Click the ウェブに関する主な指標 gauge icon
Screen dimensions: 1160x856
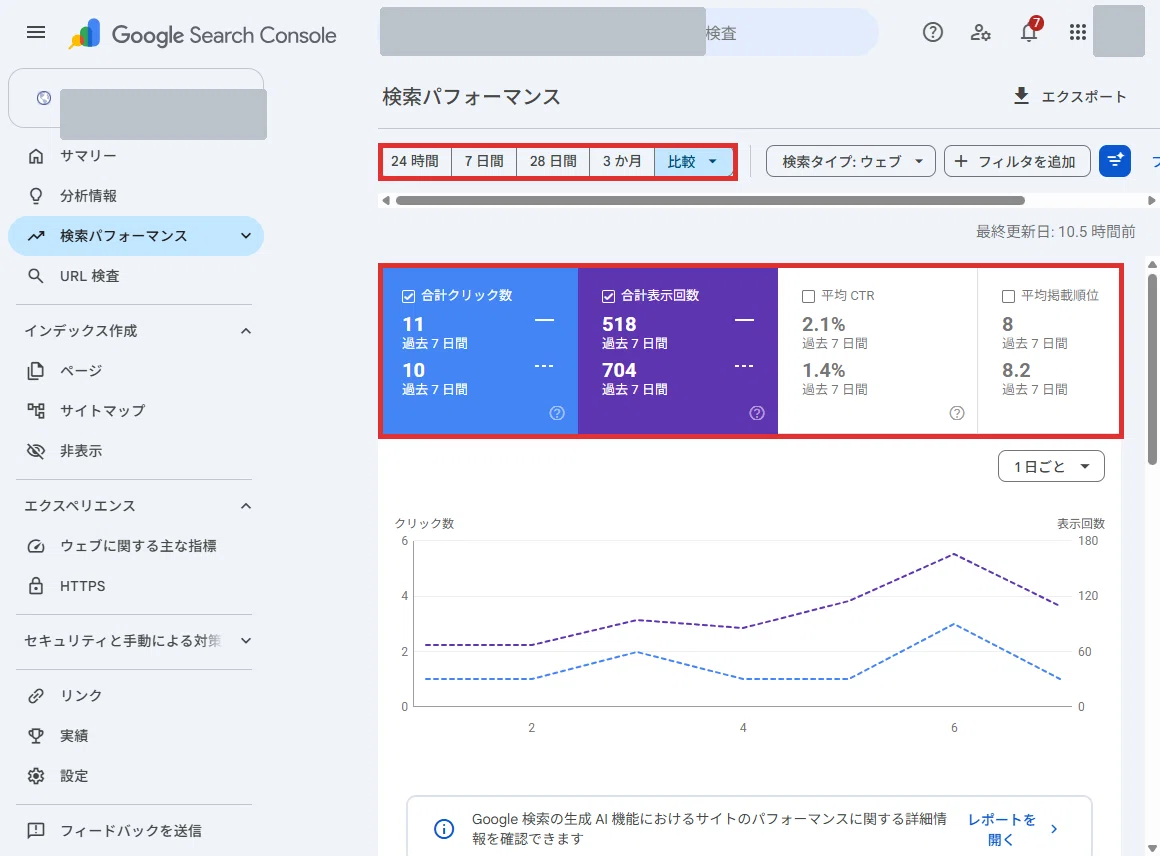36,546
